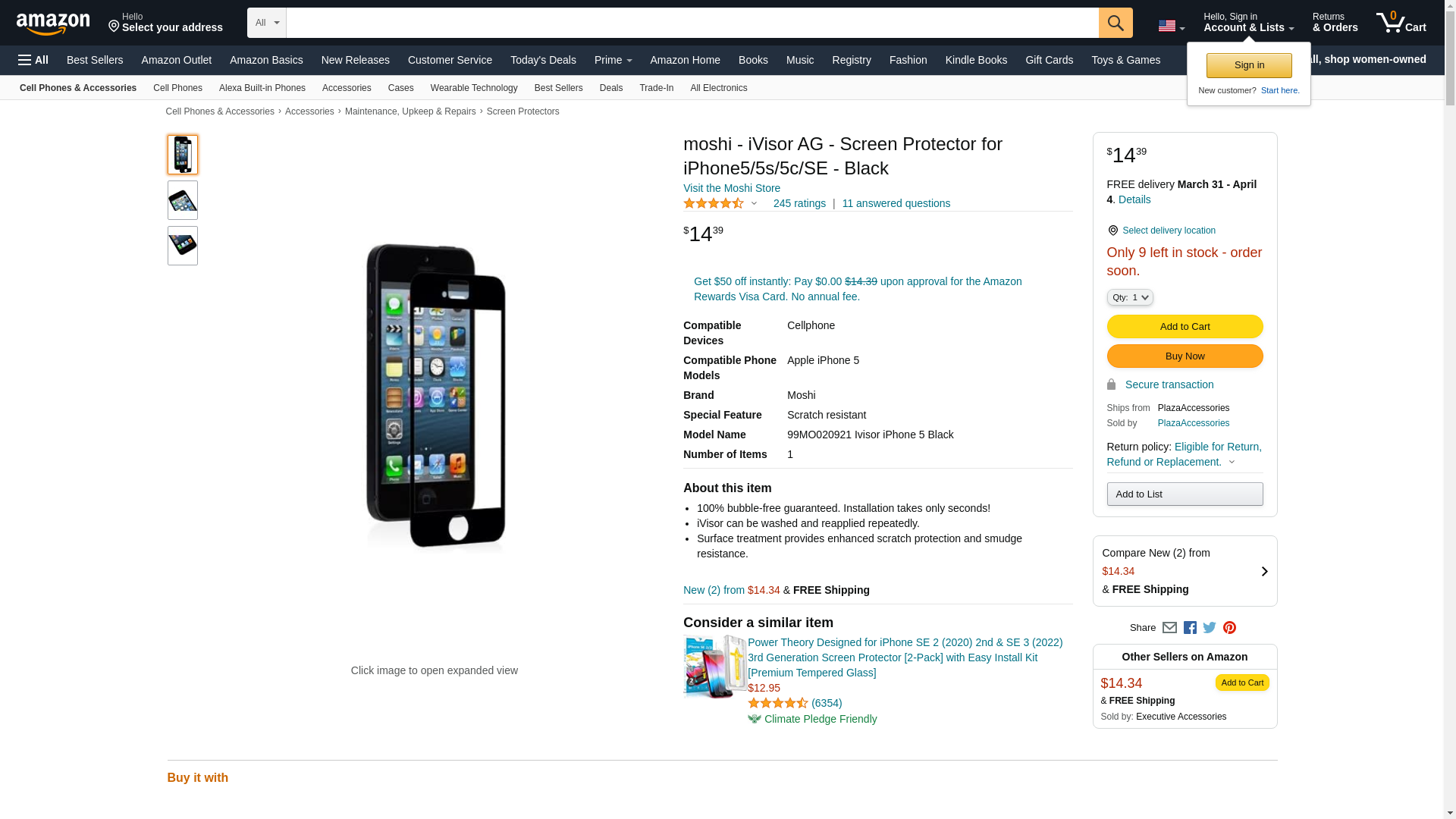The image size is (1456, 819).
Task: Share via email envelope icon
Action: coord(1169,628)
